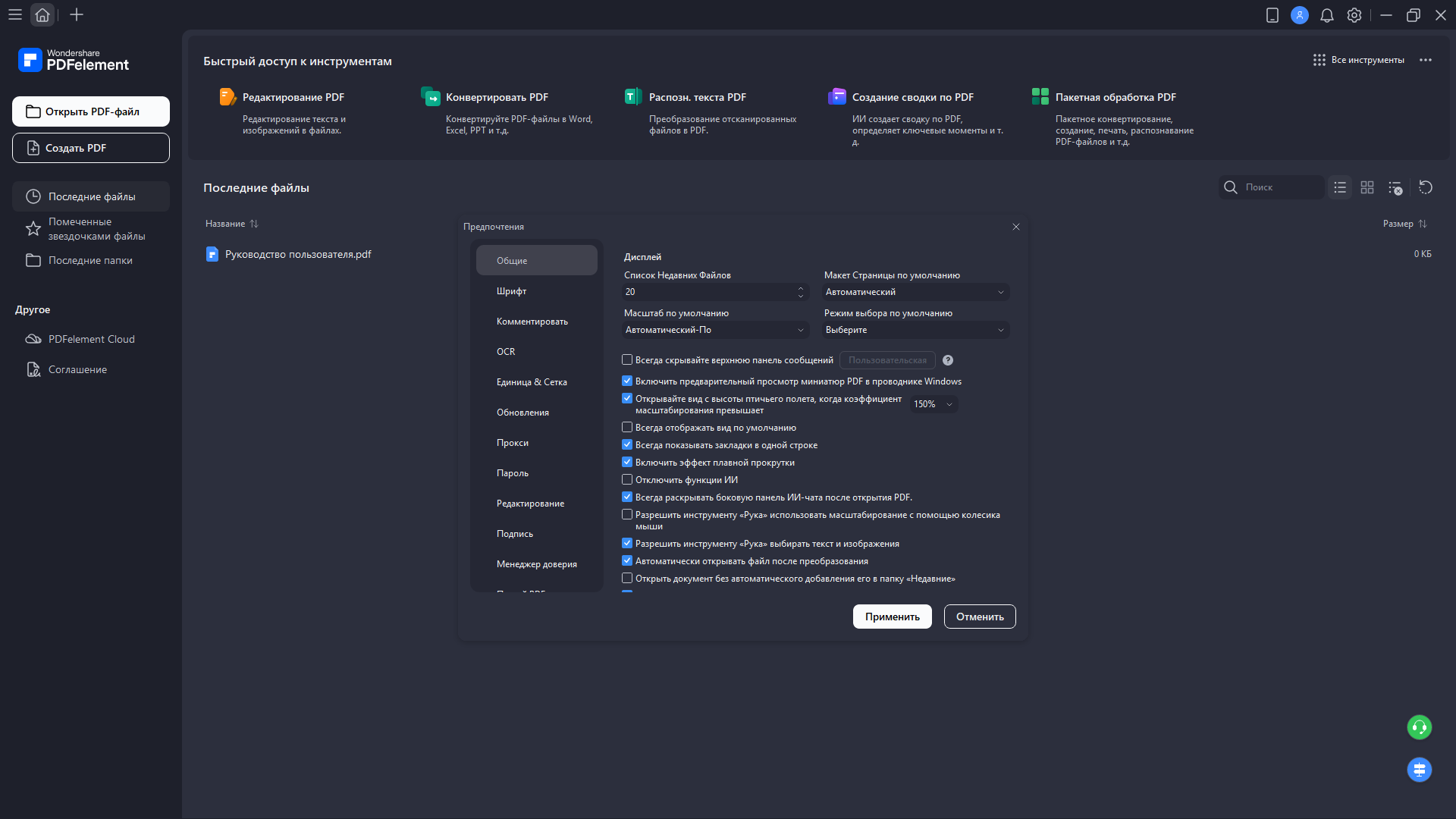Select the 'Шрифт' preferences tab
The height and width of the screenshot is (819, 1456).
(512, 291)
